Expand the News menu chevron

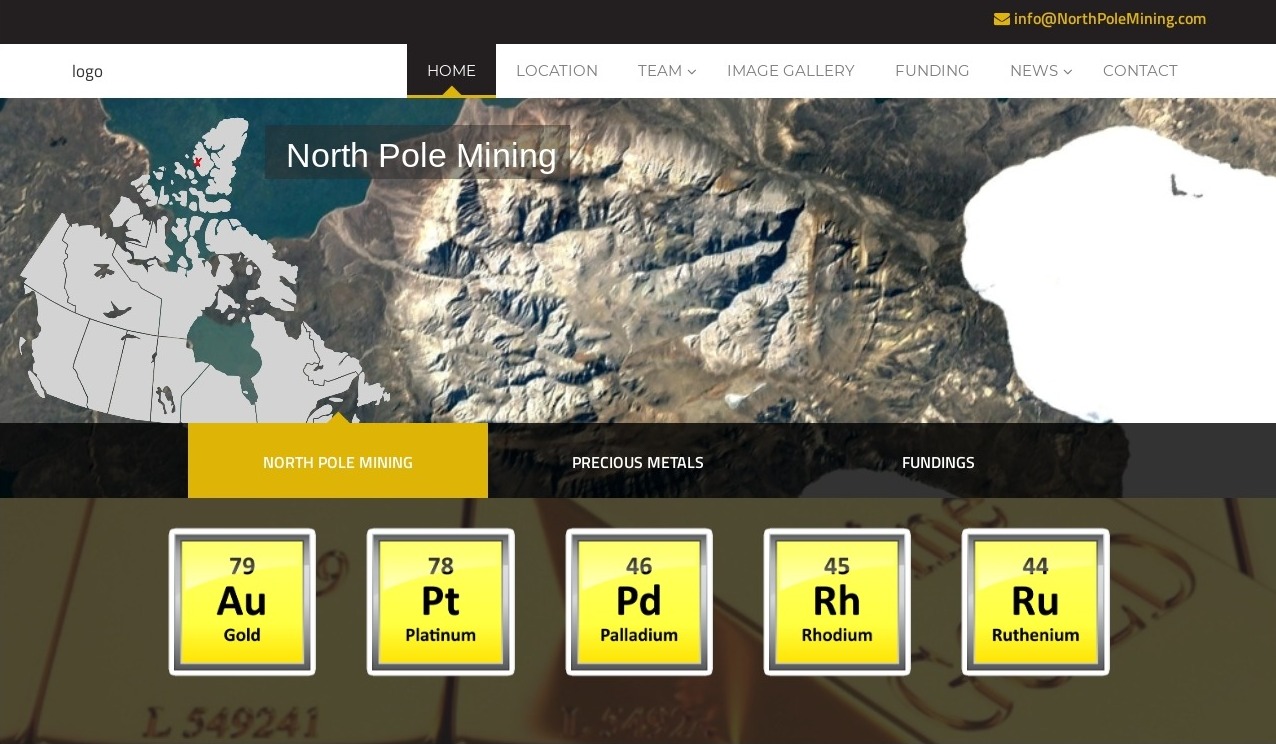click(x=1068, y=71)
